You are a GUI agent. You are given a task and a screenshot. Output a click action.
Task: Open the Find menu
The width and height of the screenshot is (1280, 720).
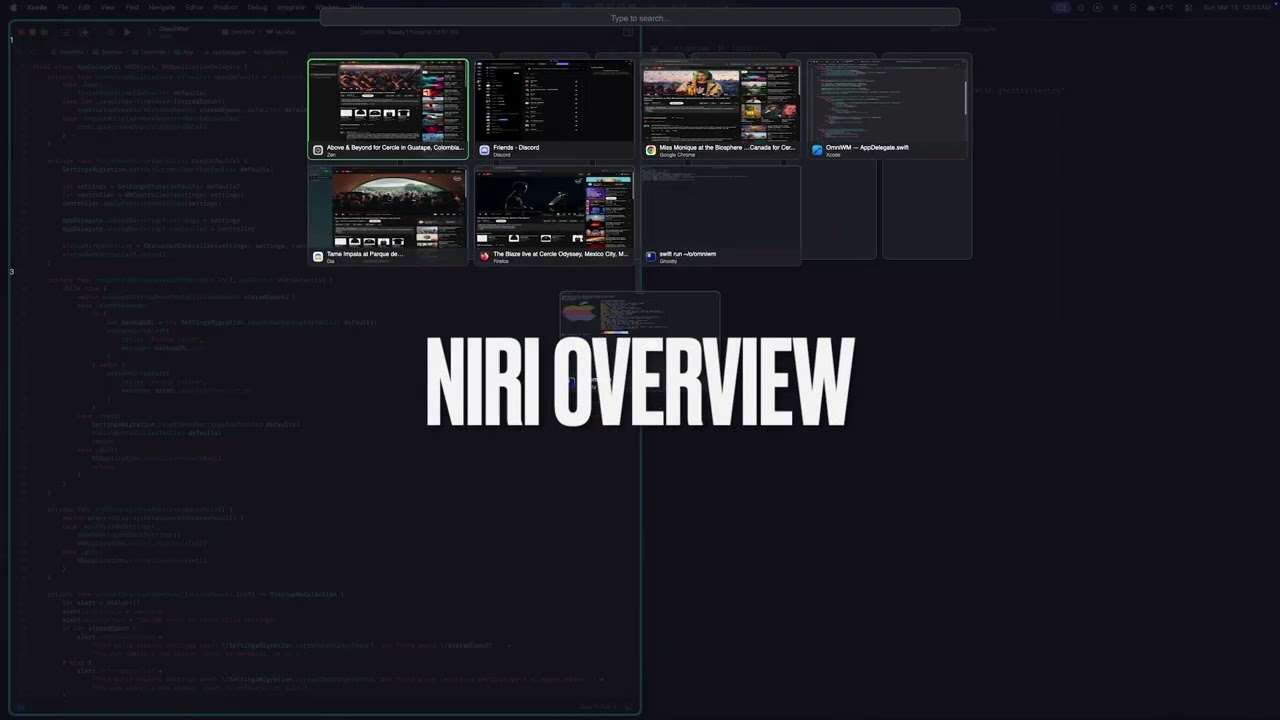132,7
